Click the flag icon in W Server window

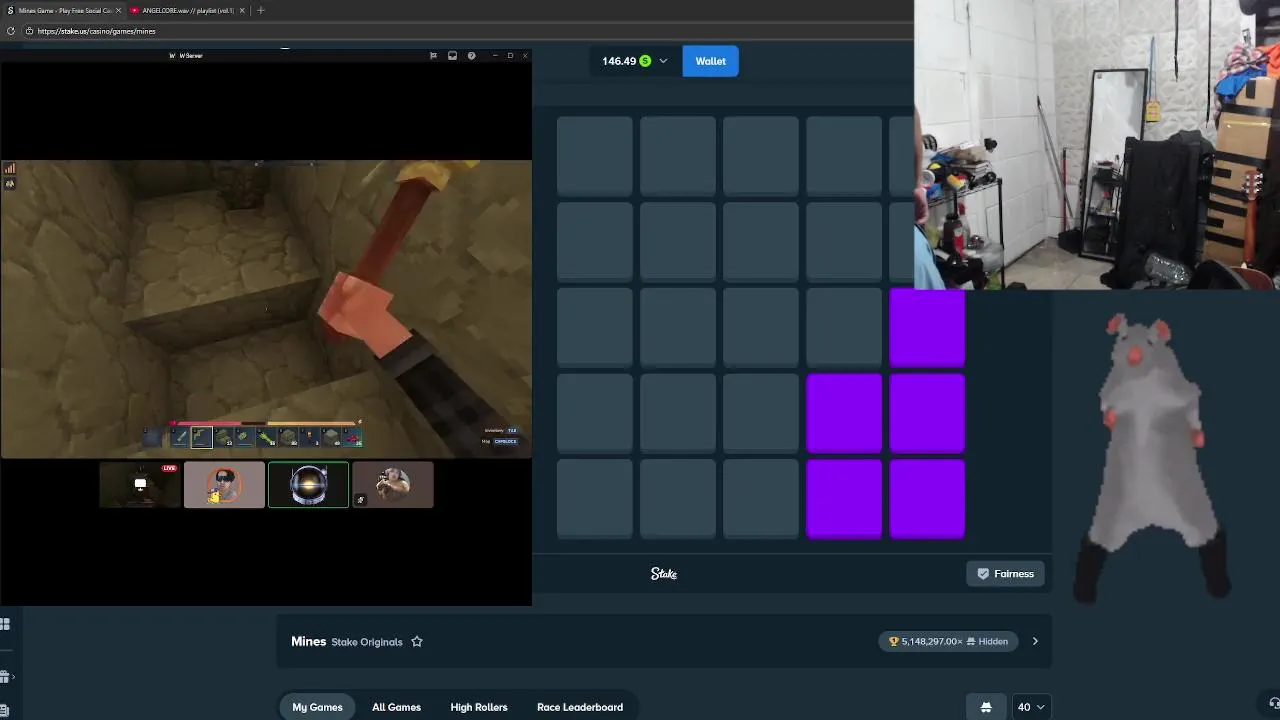click(433, 56)
